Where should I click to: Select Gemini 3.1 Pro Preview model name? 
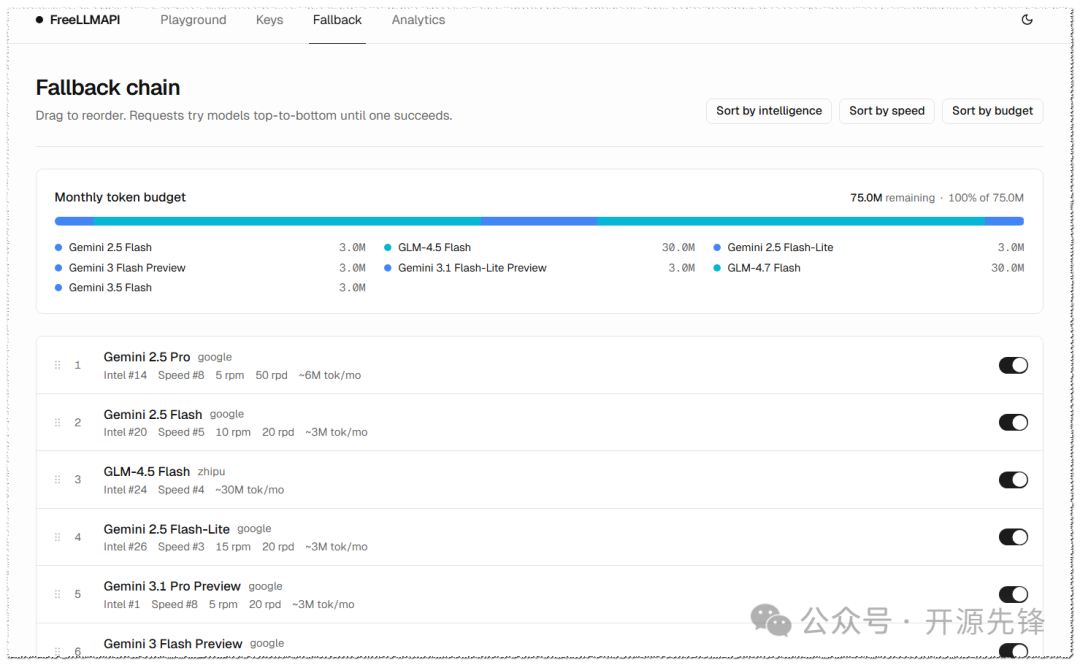click(172, 586)
